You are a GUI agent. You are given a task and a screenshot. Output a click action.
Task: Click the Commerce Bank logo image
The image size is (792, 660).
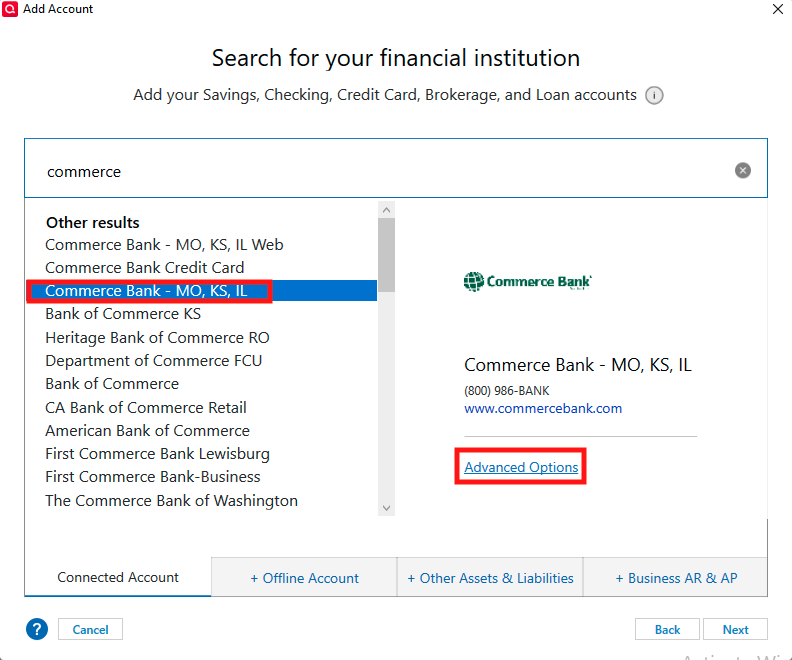pyautogui.click(x=527, y=281)
